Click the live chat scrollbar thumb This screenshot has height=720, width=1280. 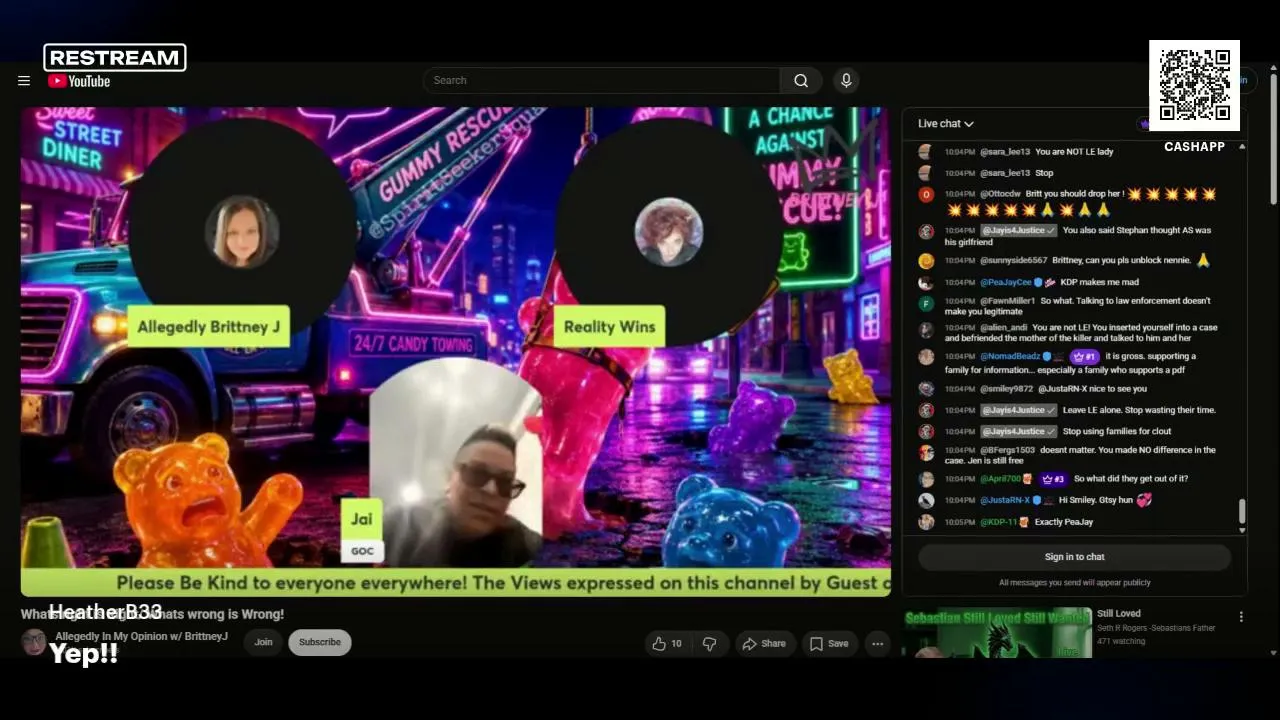pyautogui.click(x=1242, y=511)
